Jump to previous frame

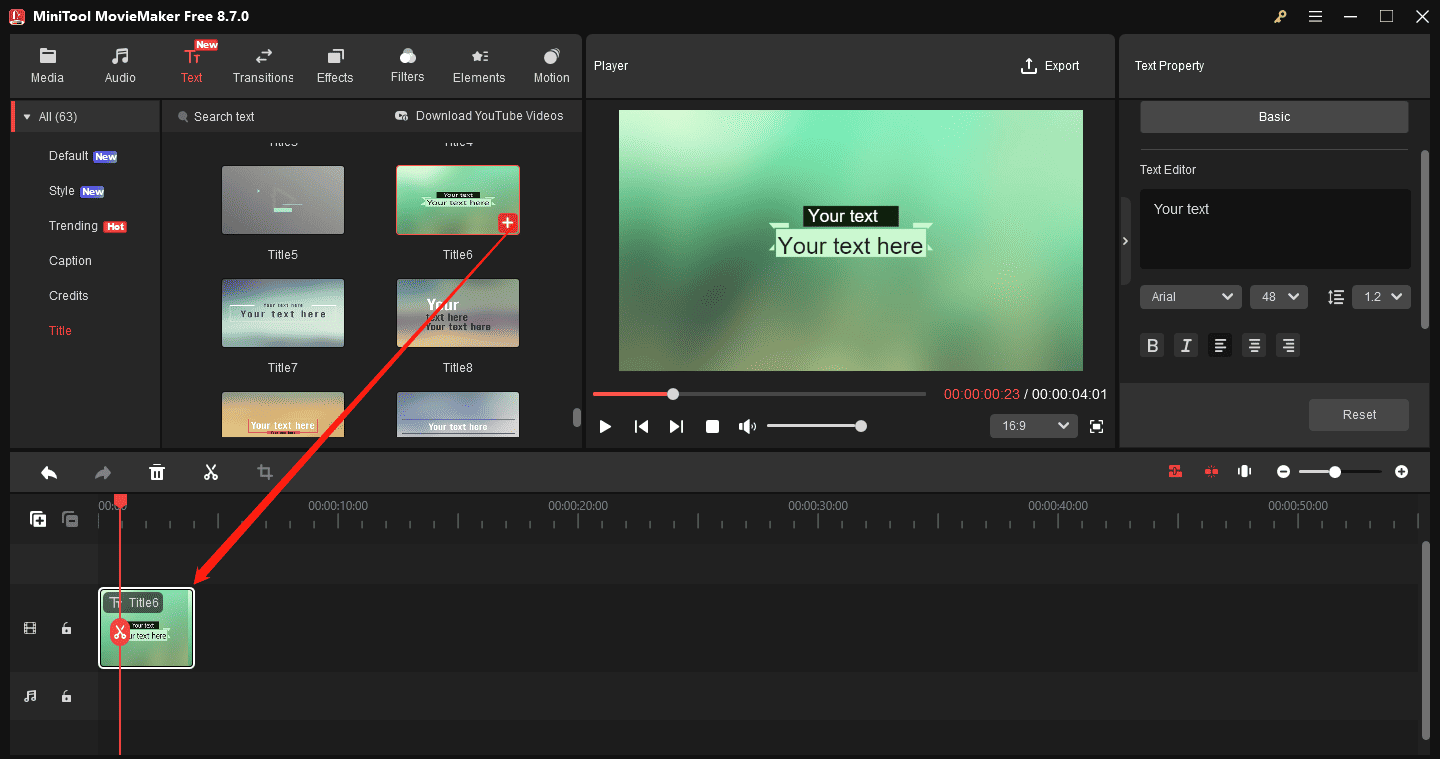pos(641,426)
